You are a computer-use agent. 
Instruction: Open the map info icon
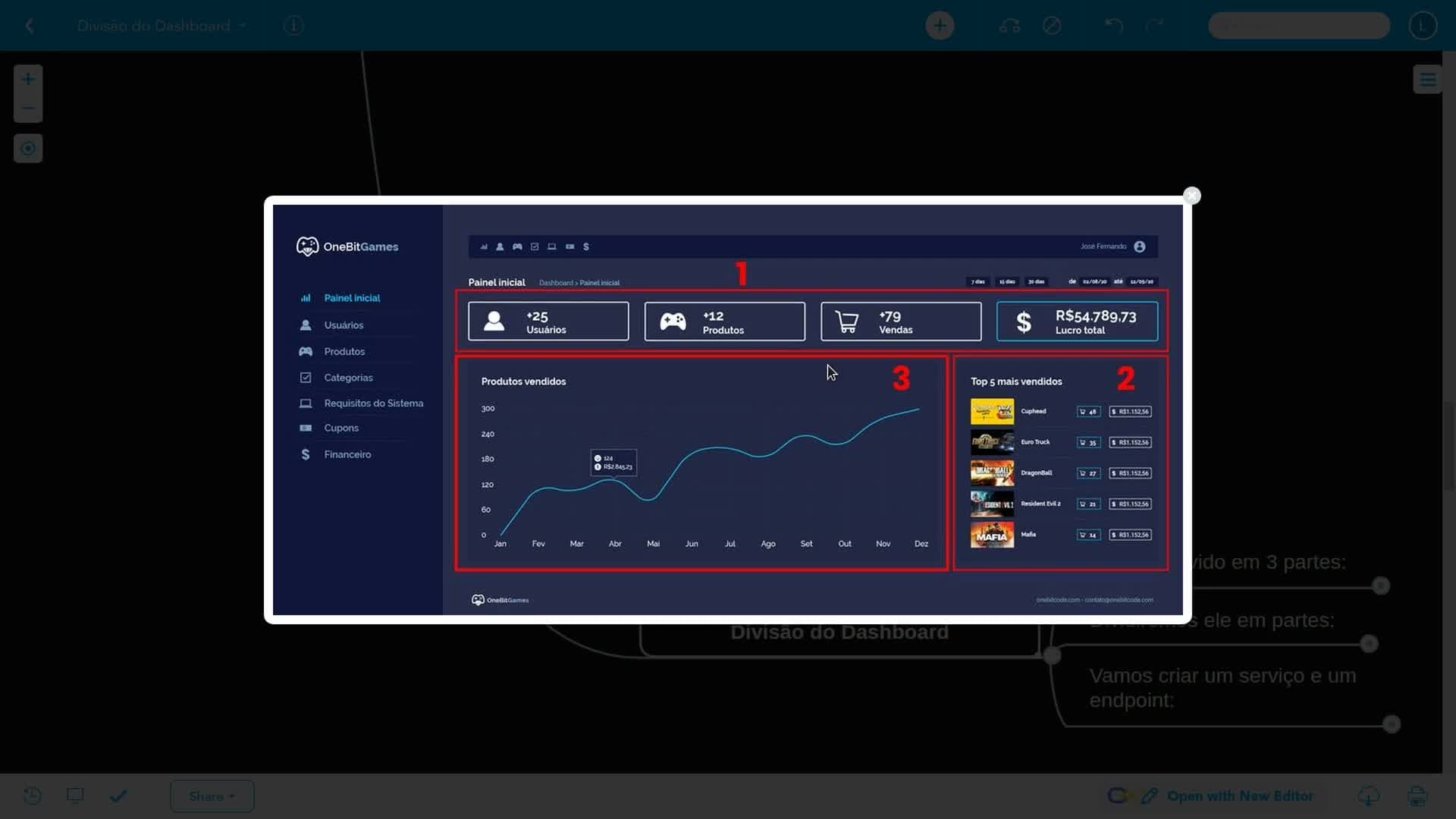[293, 26]
